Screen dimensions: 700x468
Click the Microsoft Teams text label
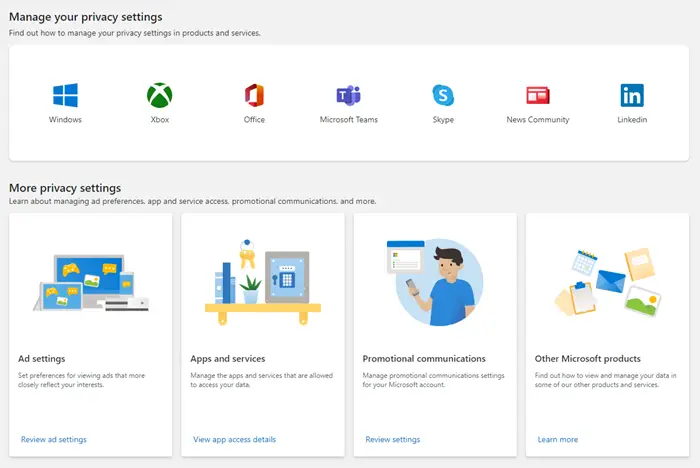click(x=349, y=120)
